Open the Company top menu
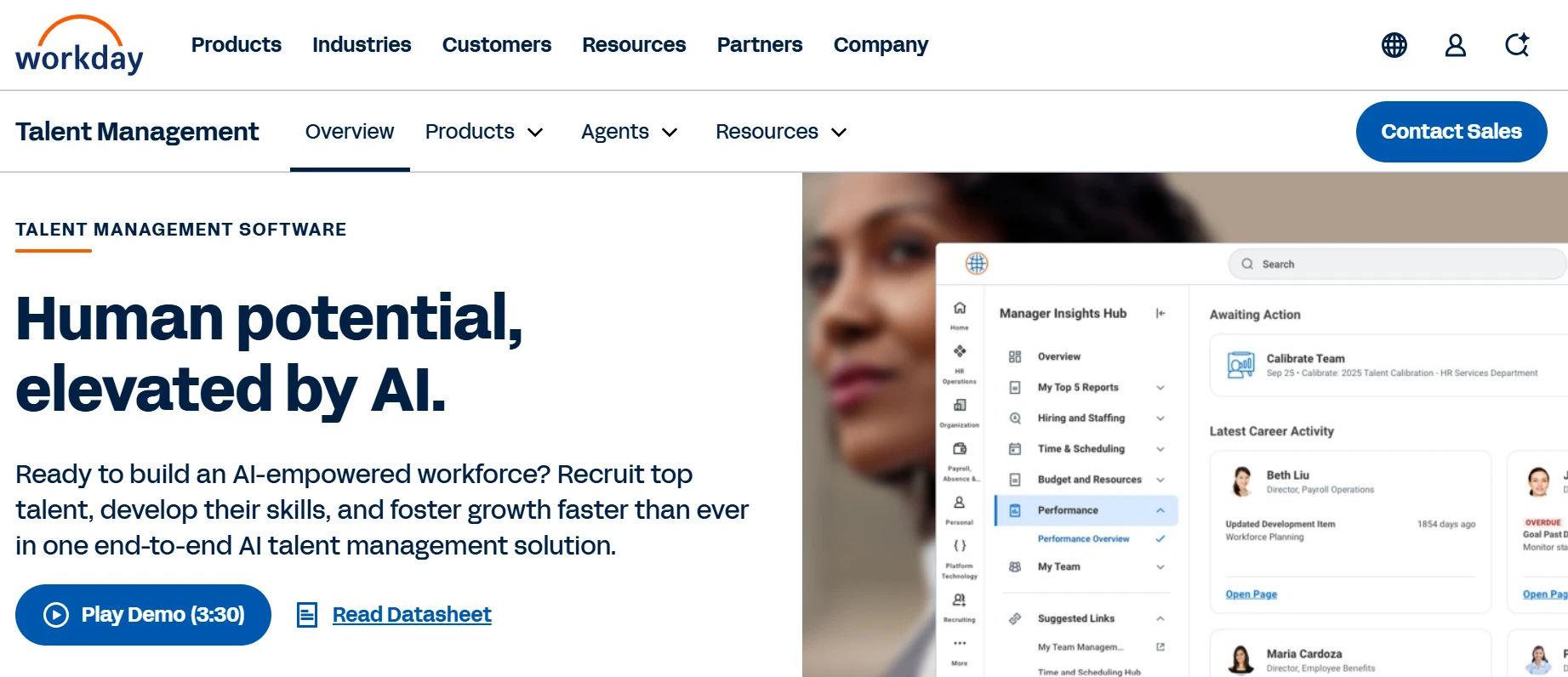The height and width of the screenshot is (677, 1568). [881, 45]
